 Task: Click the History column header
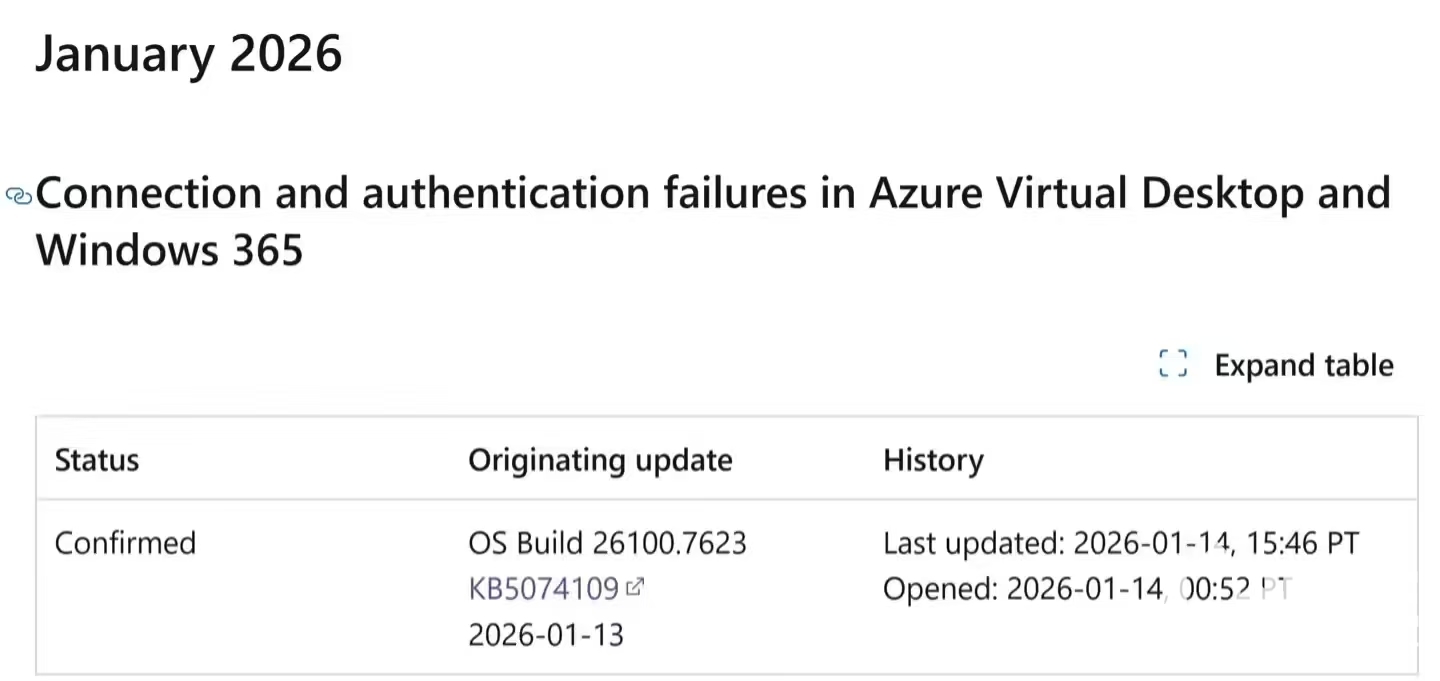pos(933,460)
